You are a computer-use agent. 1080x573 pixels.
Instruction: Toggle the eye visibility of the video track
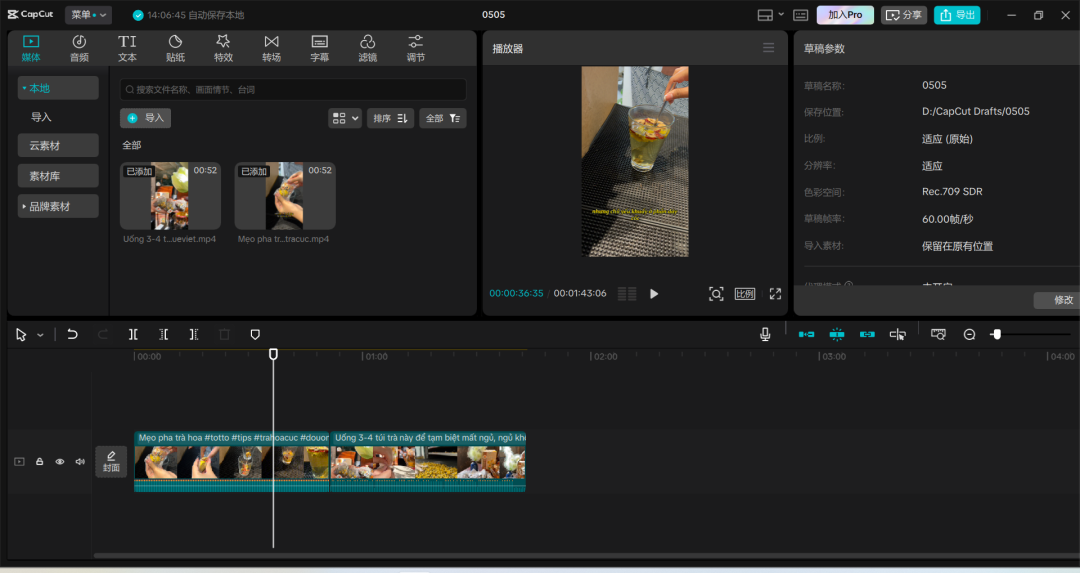[x=60, y=461]
